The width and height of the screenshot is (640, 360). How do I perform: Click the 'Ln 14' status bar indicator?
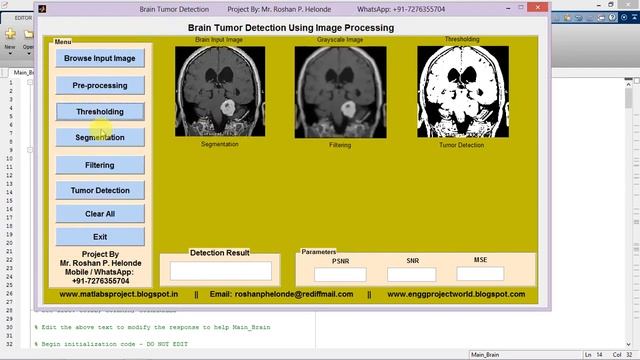[x=594, y=355]
